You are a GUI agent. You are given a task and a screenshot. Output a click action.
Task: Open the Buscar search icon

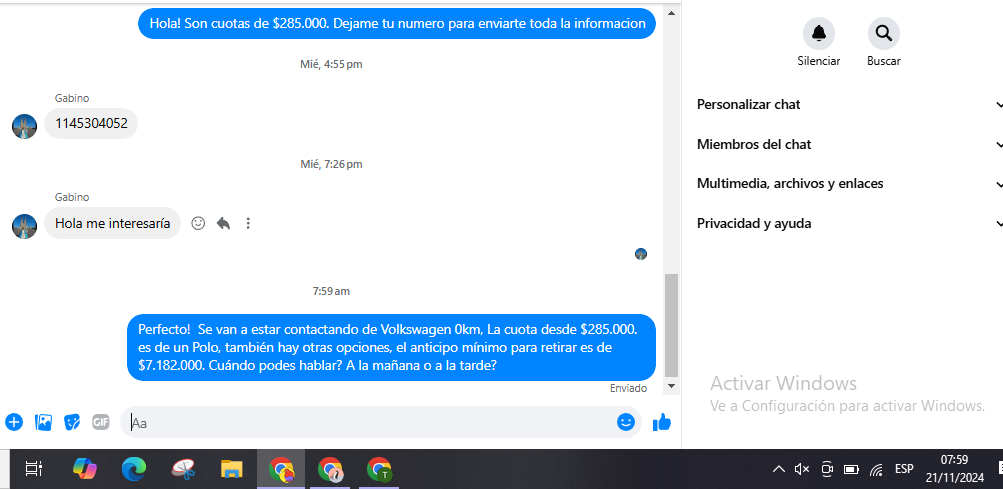click(x=883, y=33)
